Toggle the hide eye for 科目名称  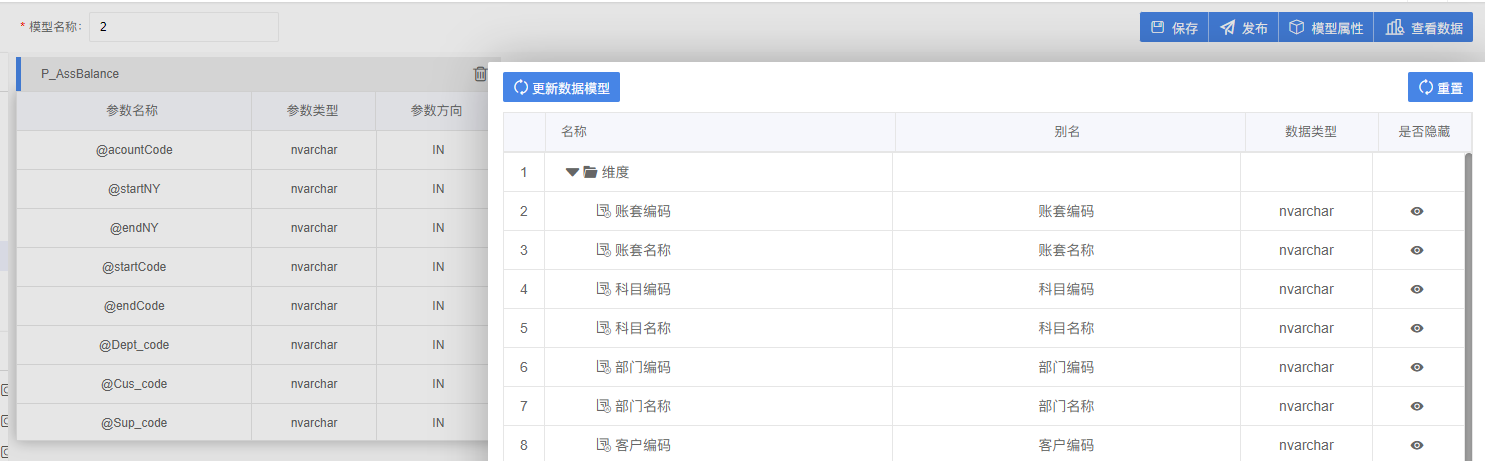click(x=1417, y=328)
